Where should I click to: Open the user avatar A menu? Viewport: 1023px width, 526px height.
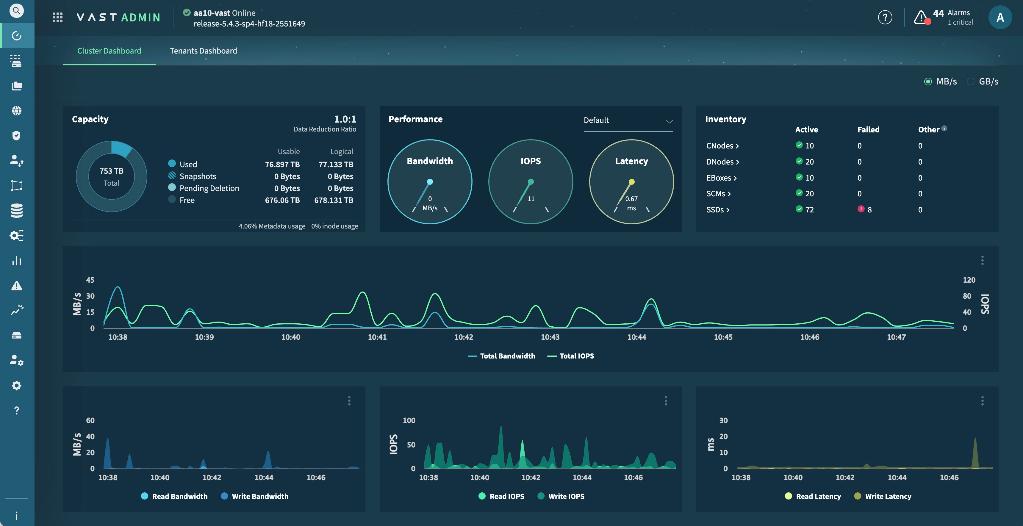point(1000,18)
